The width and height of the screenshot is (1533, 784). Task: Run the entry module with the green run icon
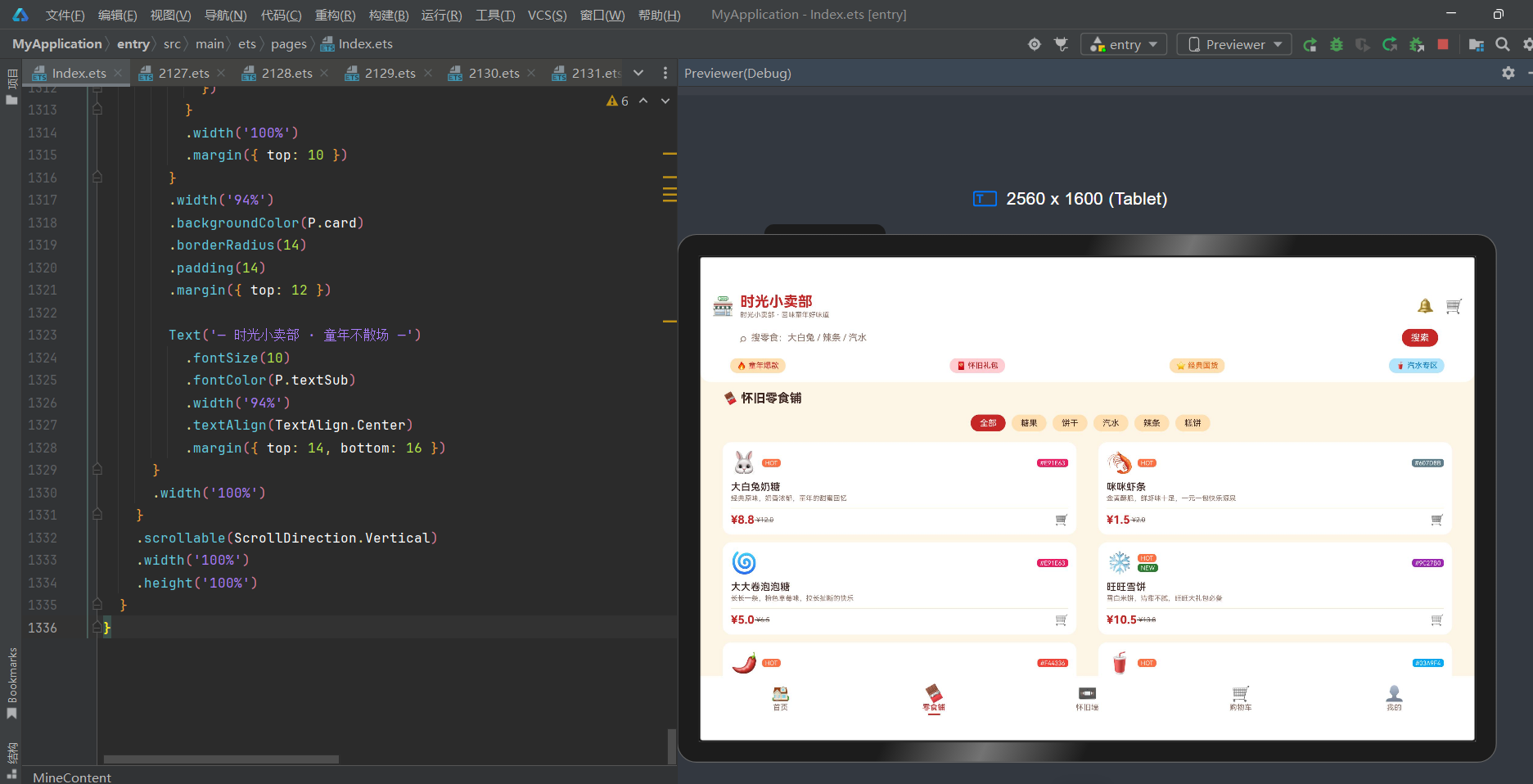click(1310, 44)
